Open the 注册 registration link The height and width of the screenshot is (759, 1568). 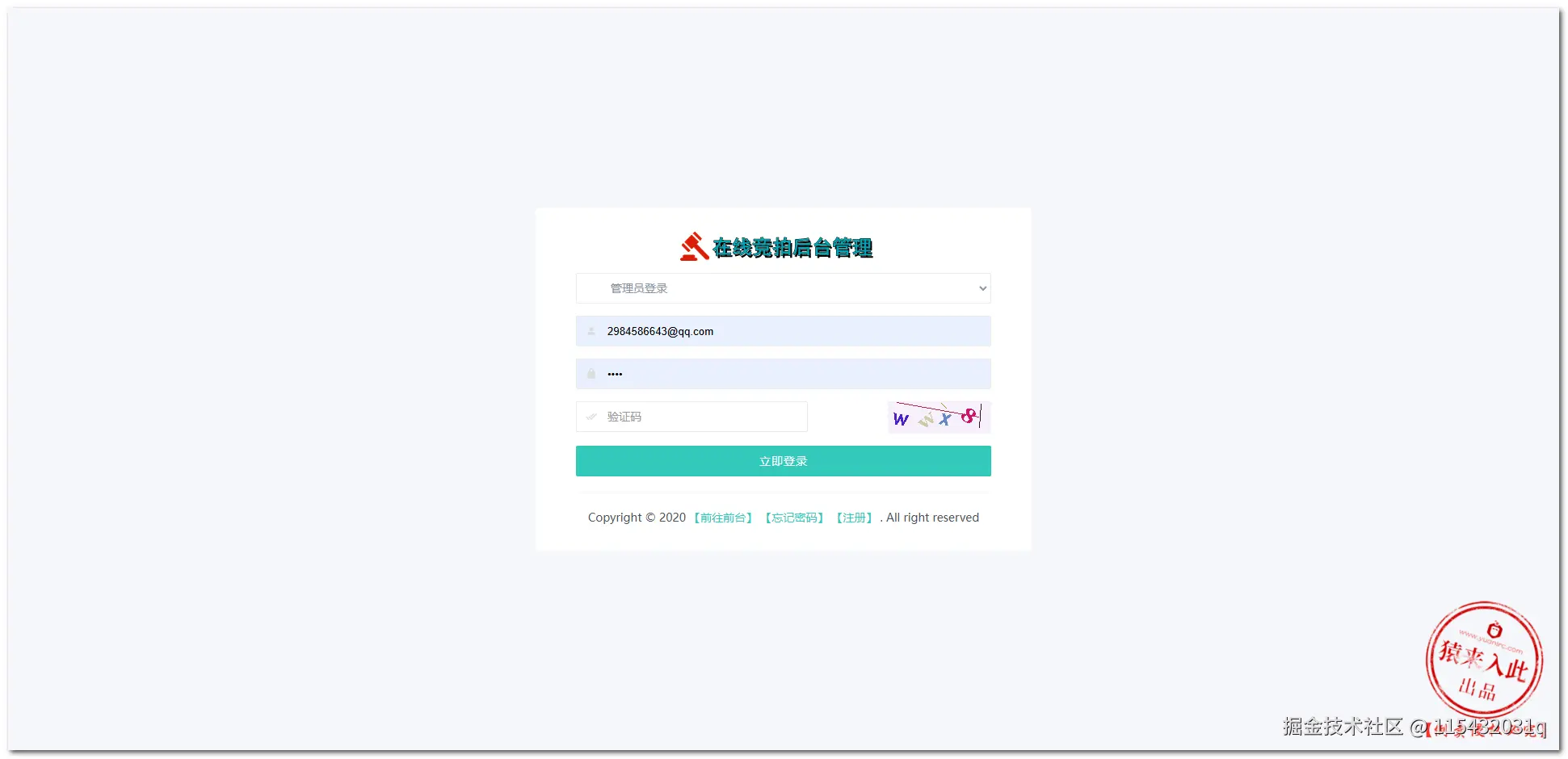[x=854, y=518]
